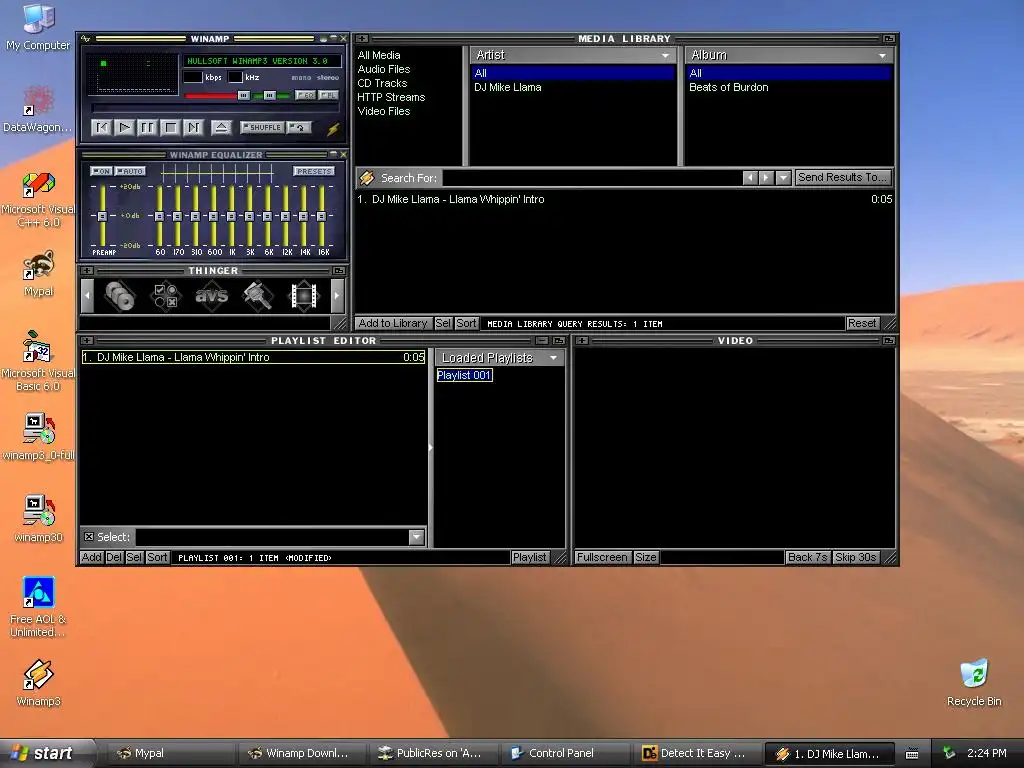The width and height of the screenshot is (1024, 768).
Task: Open the equalizer PRESETS menu
Action: [x=314, y=171]
